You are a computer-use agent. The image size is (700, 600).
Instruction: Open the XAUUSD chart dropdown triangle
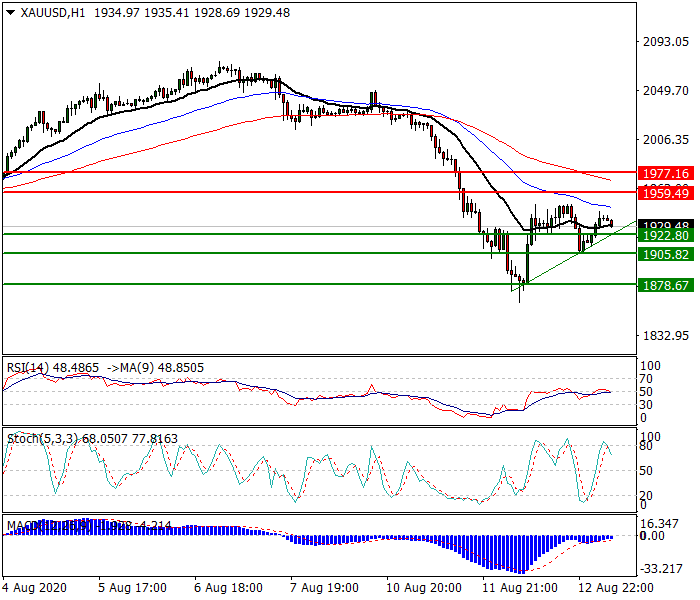pyautogui.click(x=11, y=12)
